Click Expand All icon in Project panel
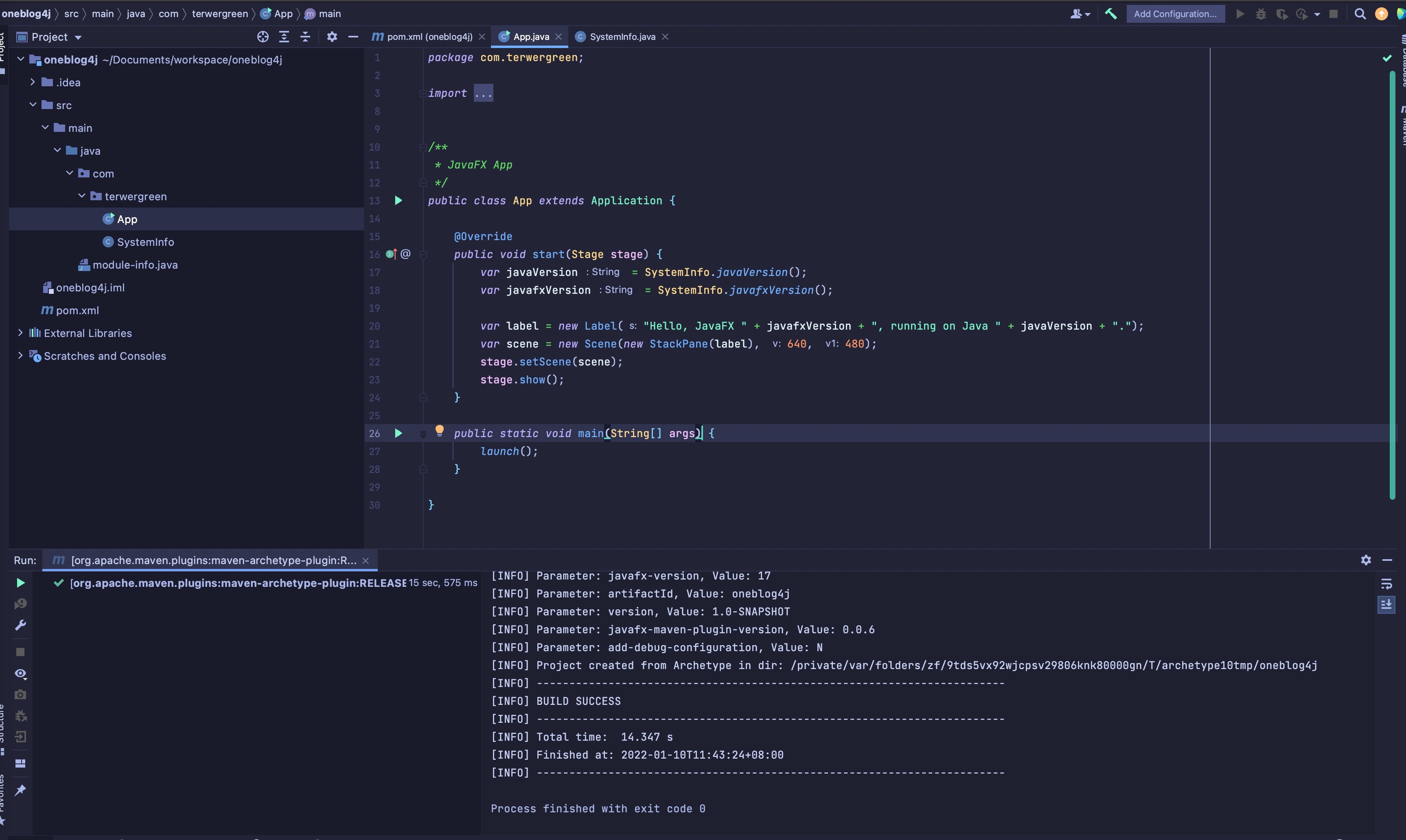Viewport: 1406px width, 840px height. click(x=284, y=37)
